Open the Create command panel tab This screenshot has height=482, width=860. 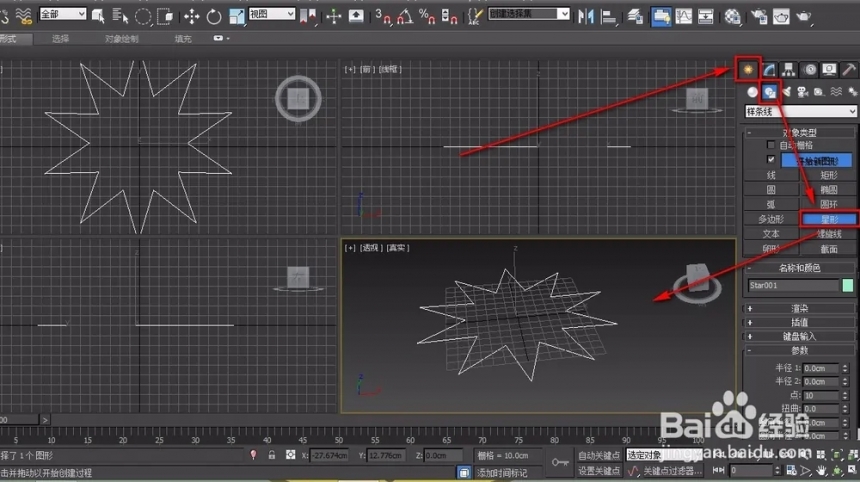pos(748,69)
